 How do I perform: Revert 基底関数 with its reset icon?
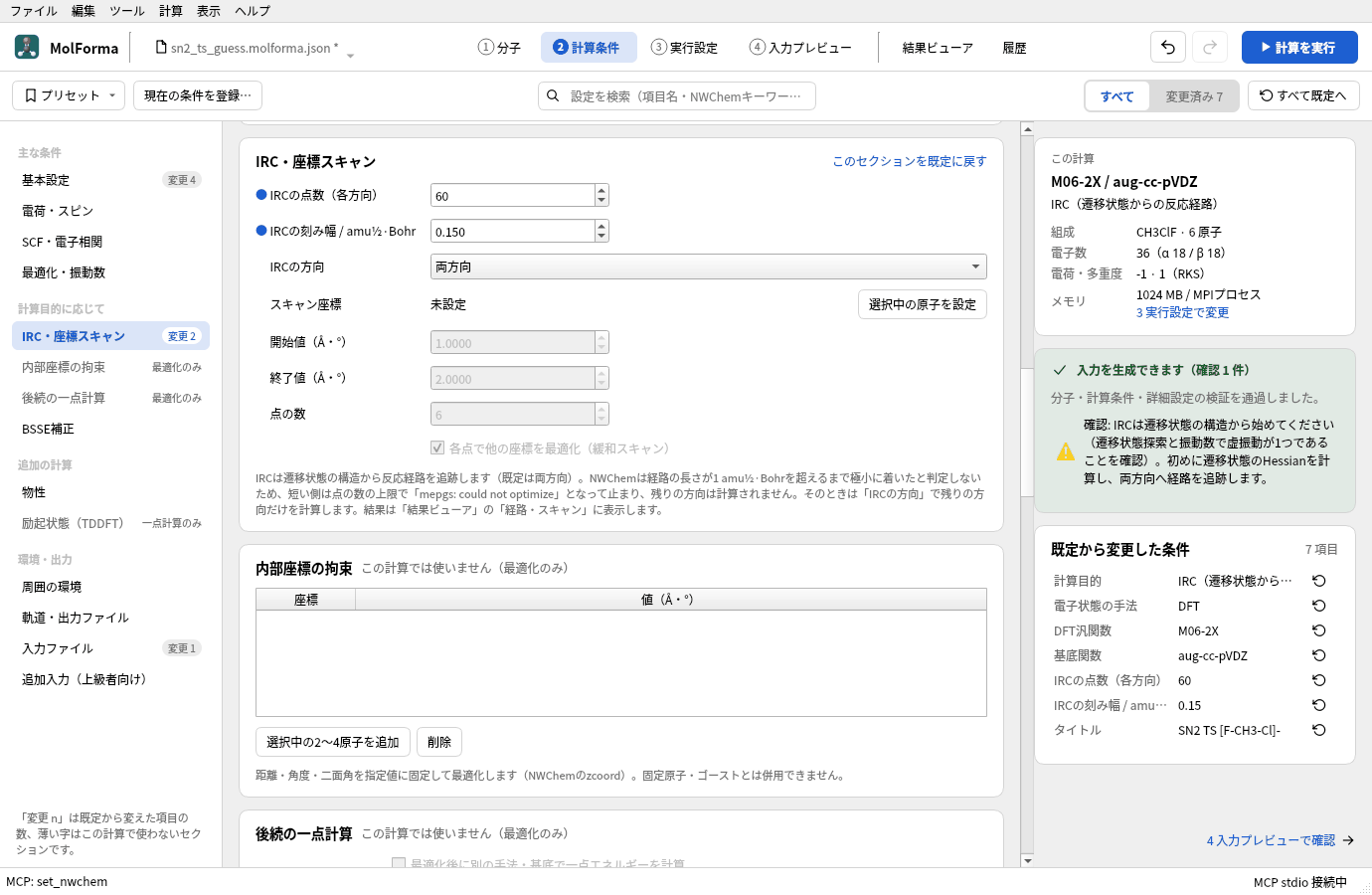point(1318,655)
